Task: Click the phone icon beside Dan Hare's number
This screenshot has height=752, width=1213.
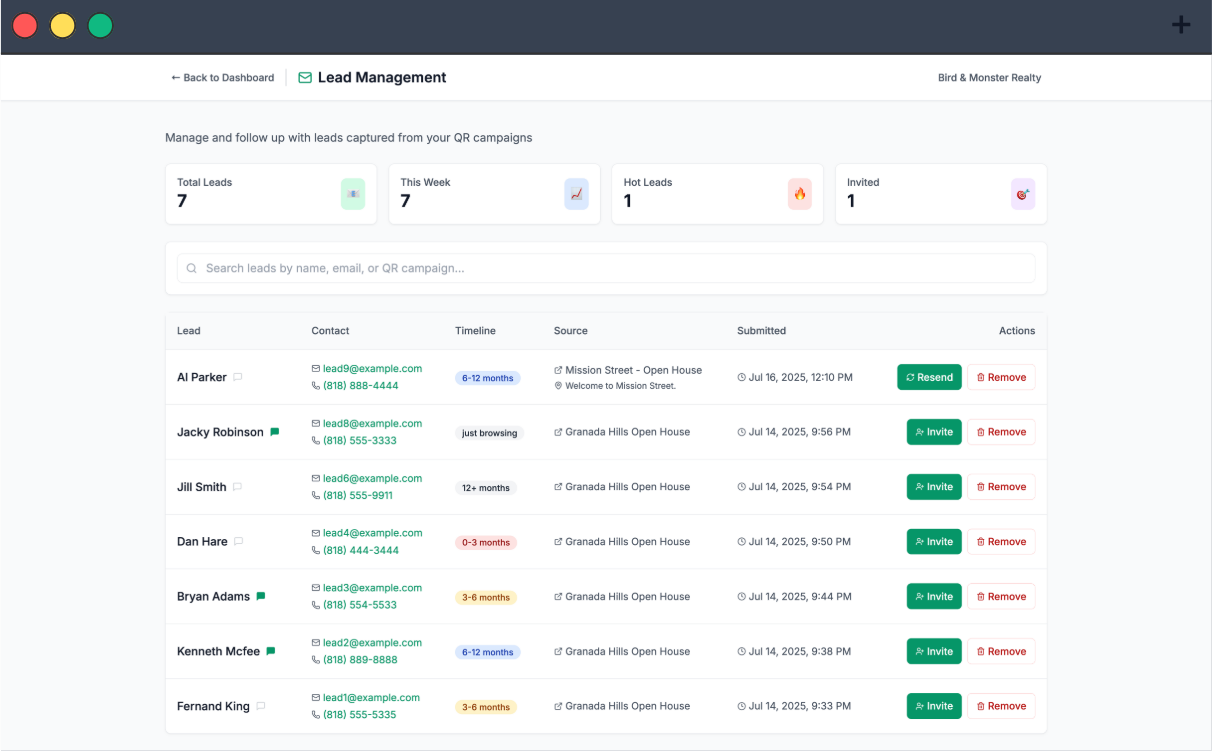Action: click(315, 550)
